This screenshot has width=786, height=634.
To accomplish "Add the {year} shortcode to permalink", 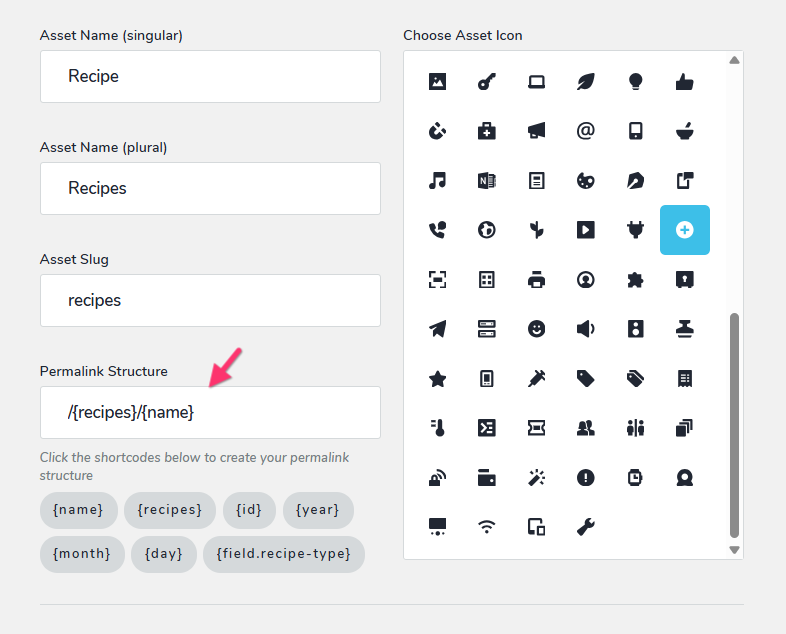I will coord(318,510).
